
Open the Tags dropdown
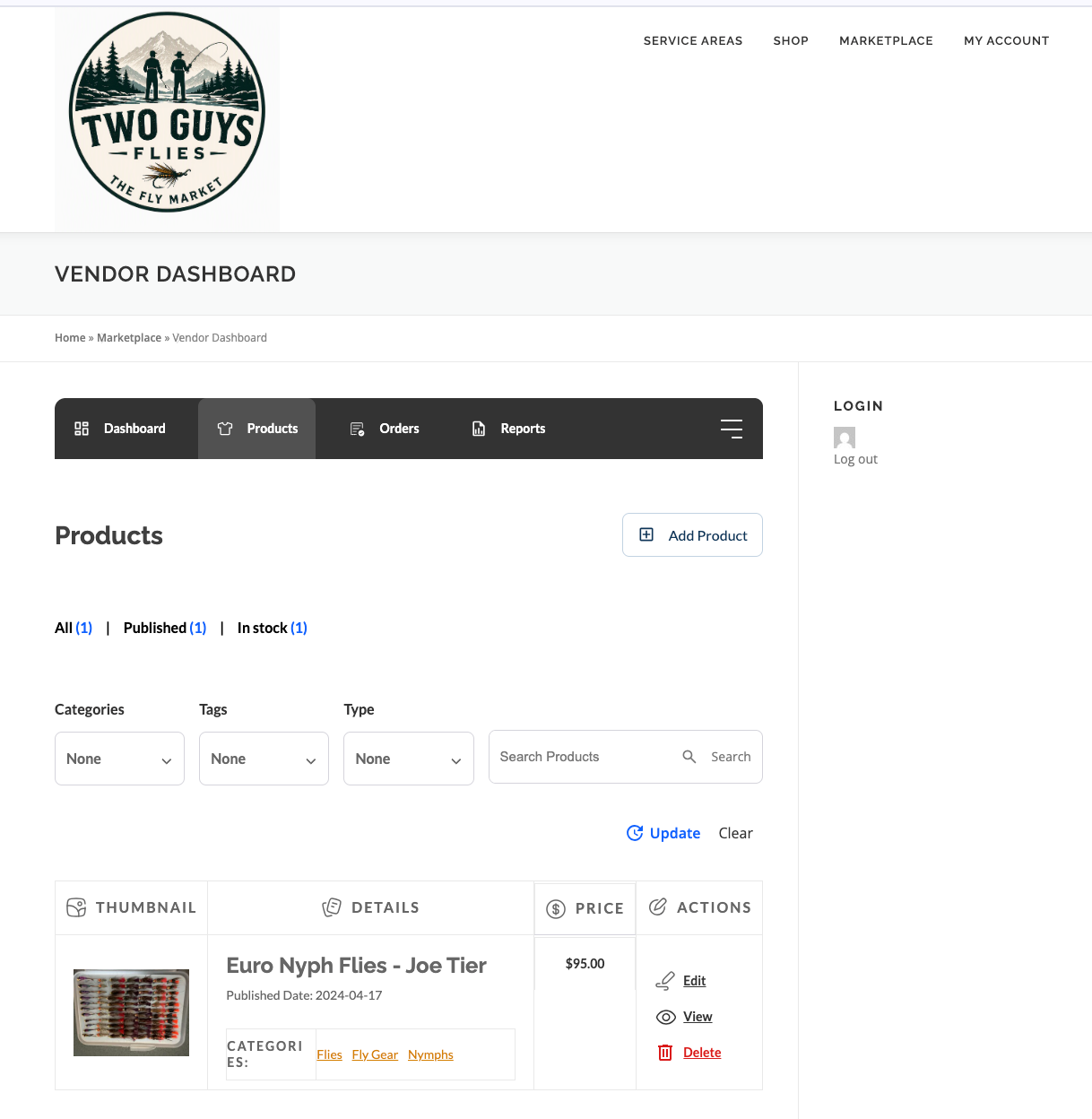coord(264,759)
